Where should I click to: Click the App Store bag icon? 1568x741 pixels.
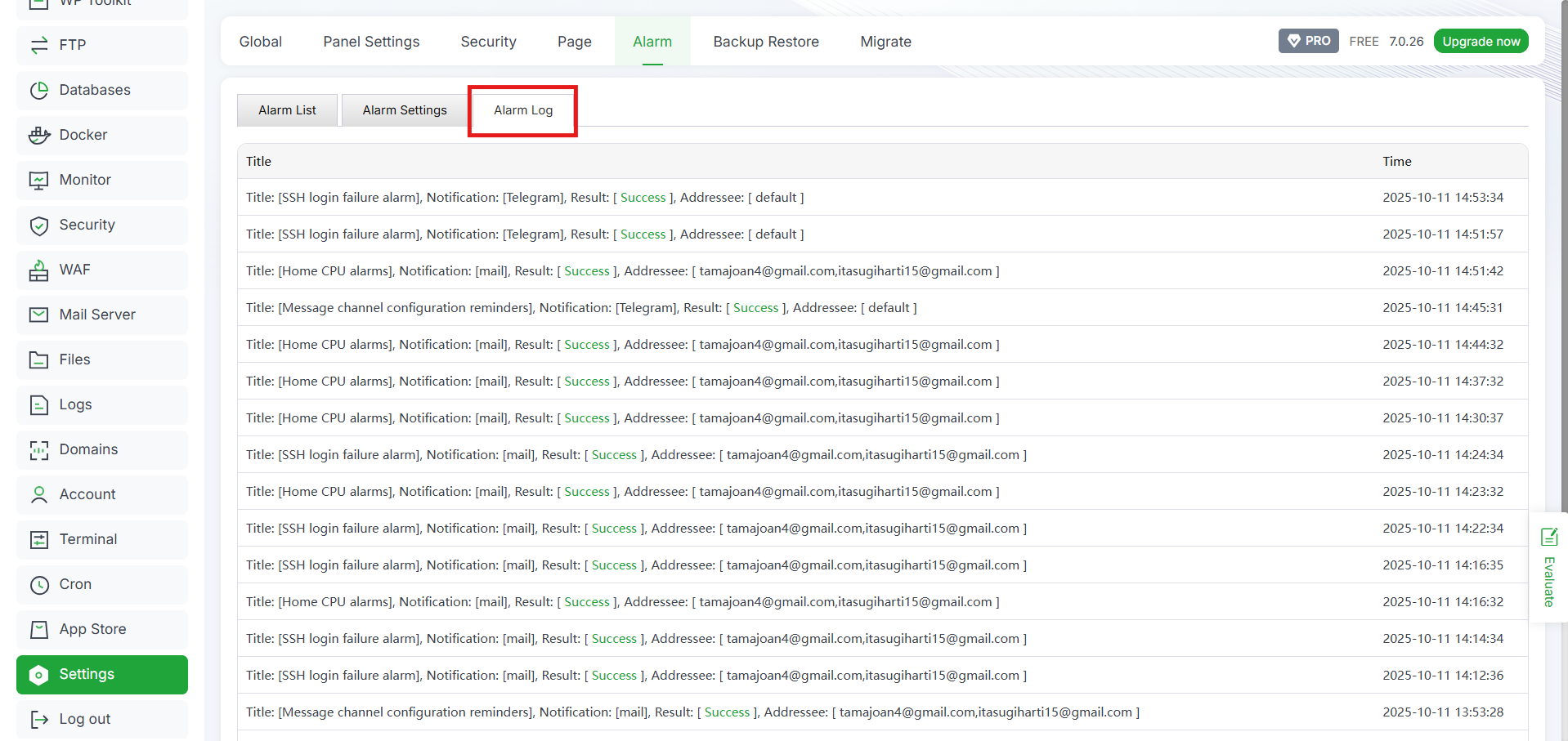pos(38,629)
